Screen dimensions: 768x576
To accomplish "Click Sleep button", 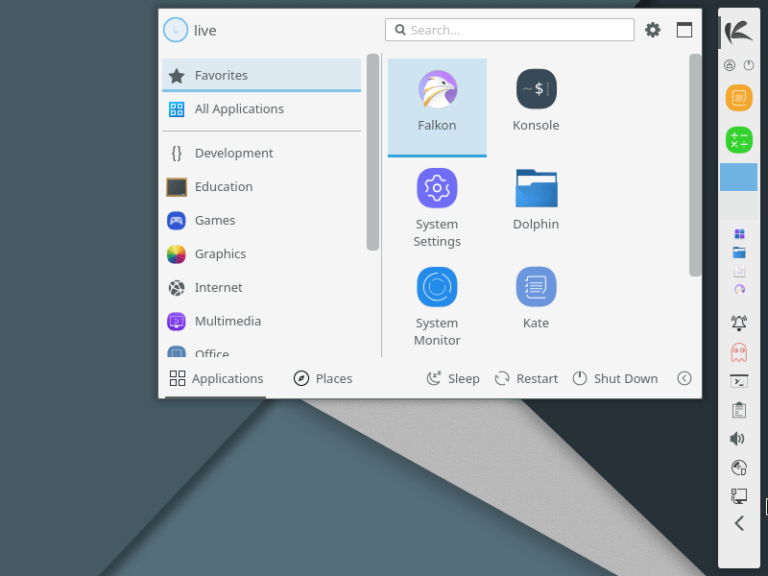I will point(453,378).
